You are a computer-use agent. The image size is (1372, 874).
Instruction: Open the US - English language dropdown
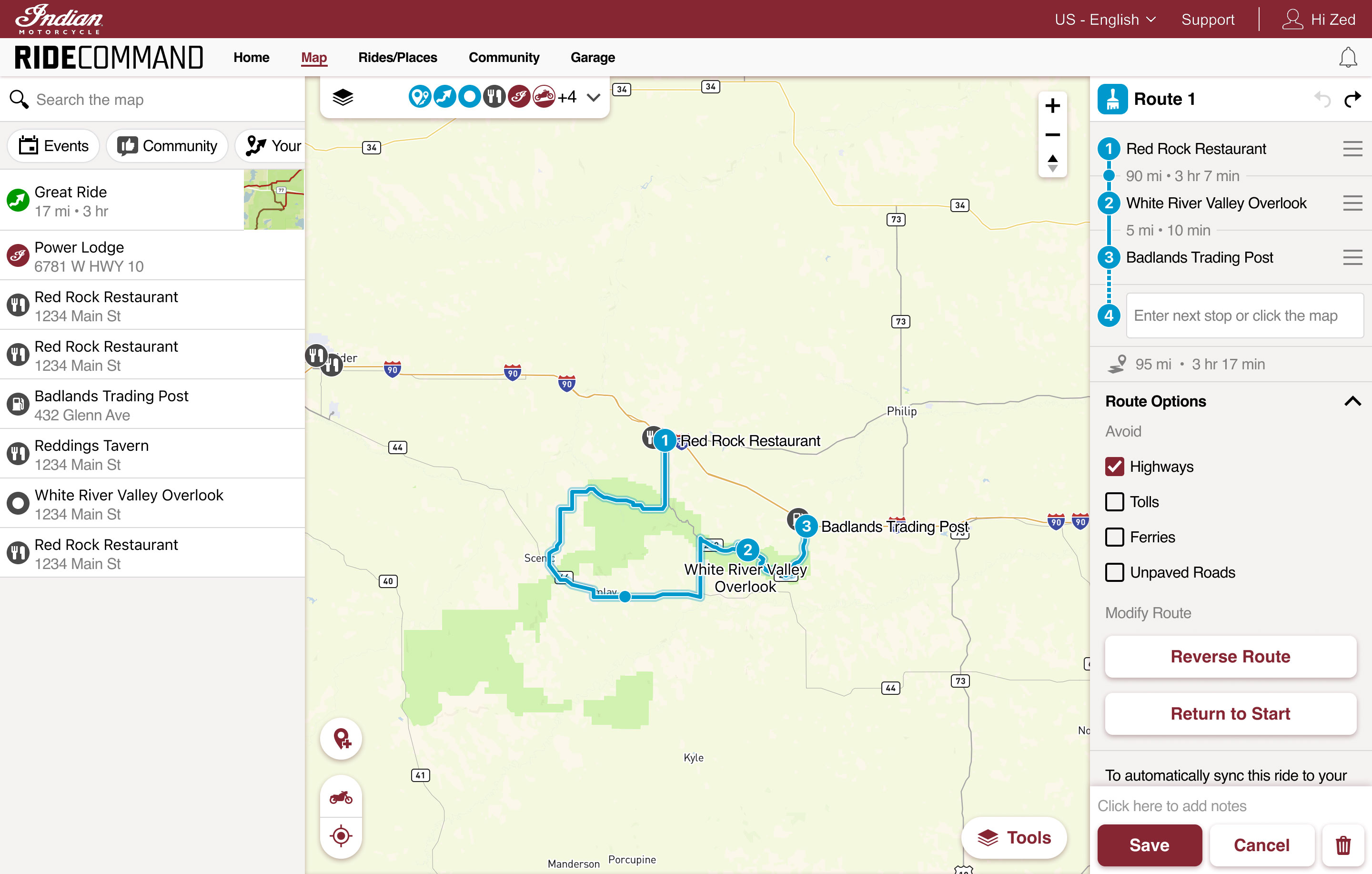coord(1105,20)
